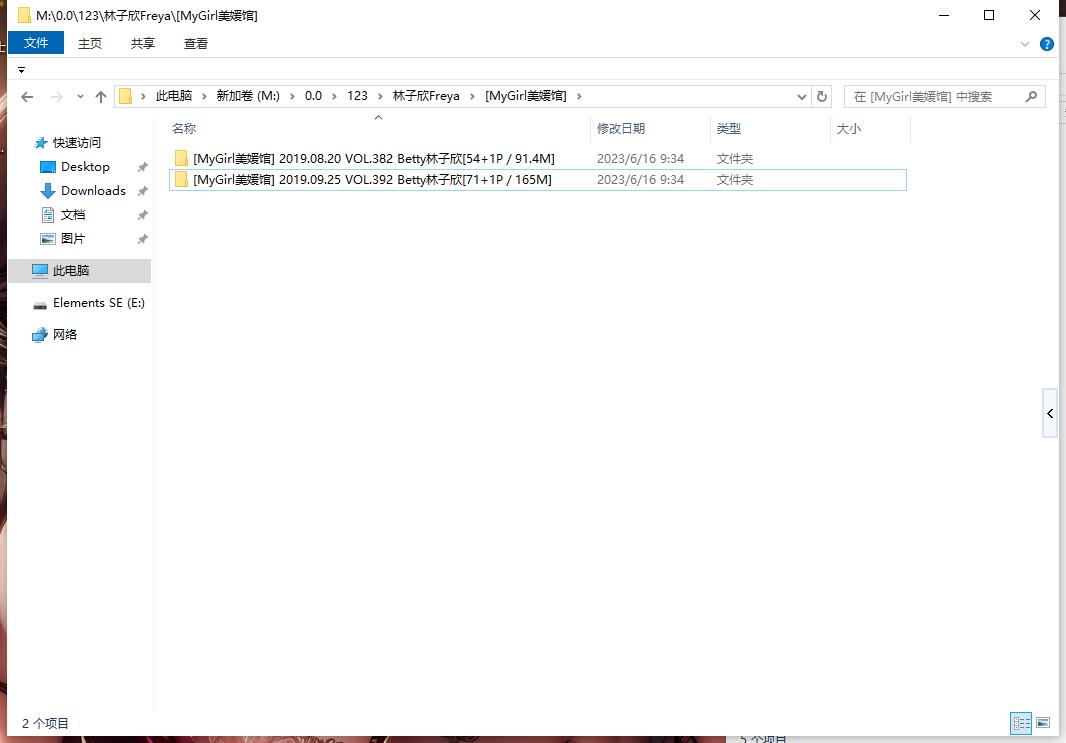Viewport: 1066px width, 743px height.
Task: Open Explorer help via the question mark icon
Action: point(1047,44)
